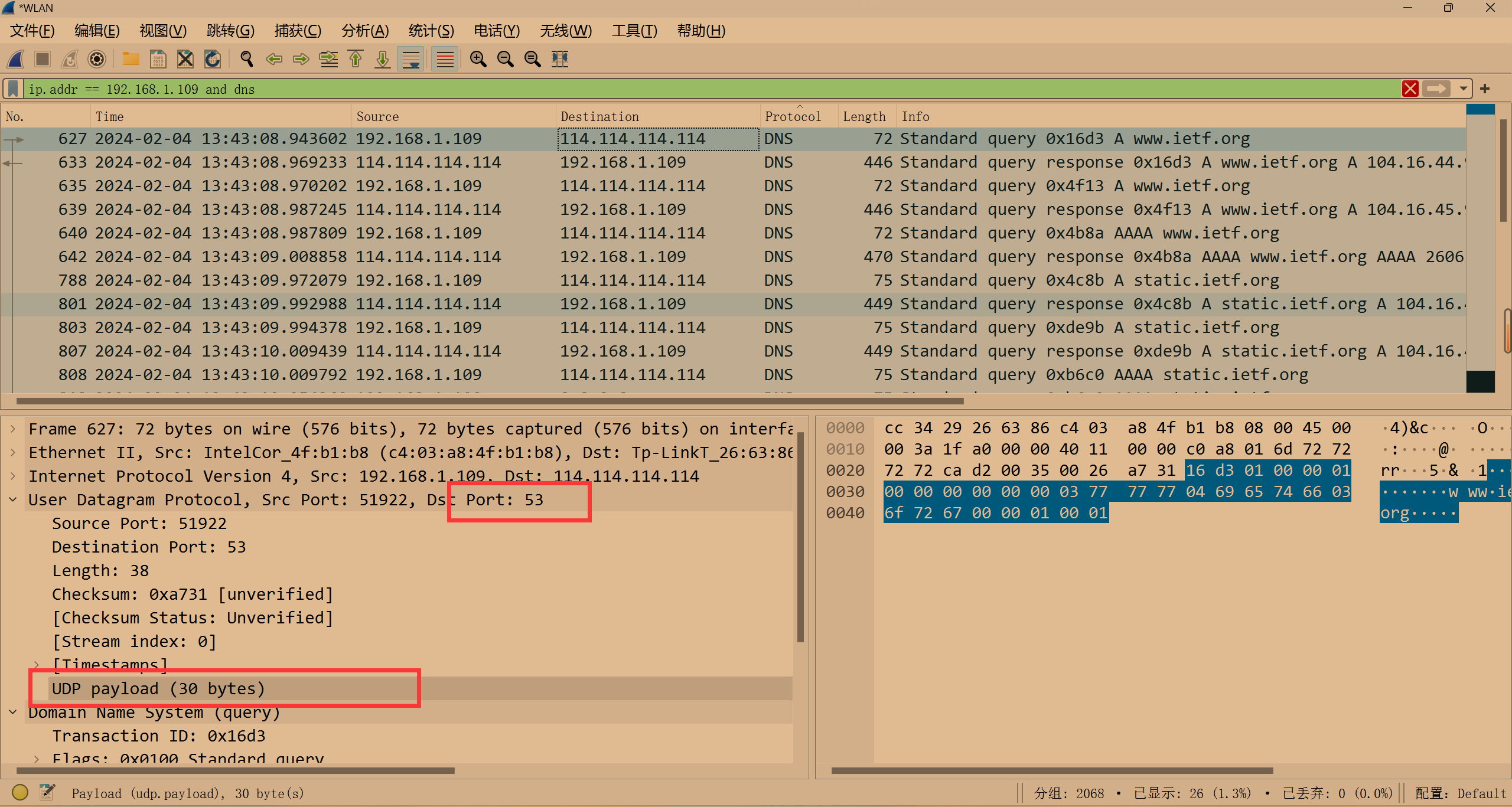1512x807 pixels.
Task: Toggle packet list colorization
Action: [x=445, y=59]
